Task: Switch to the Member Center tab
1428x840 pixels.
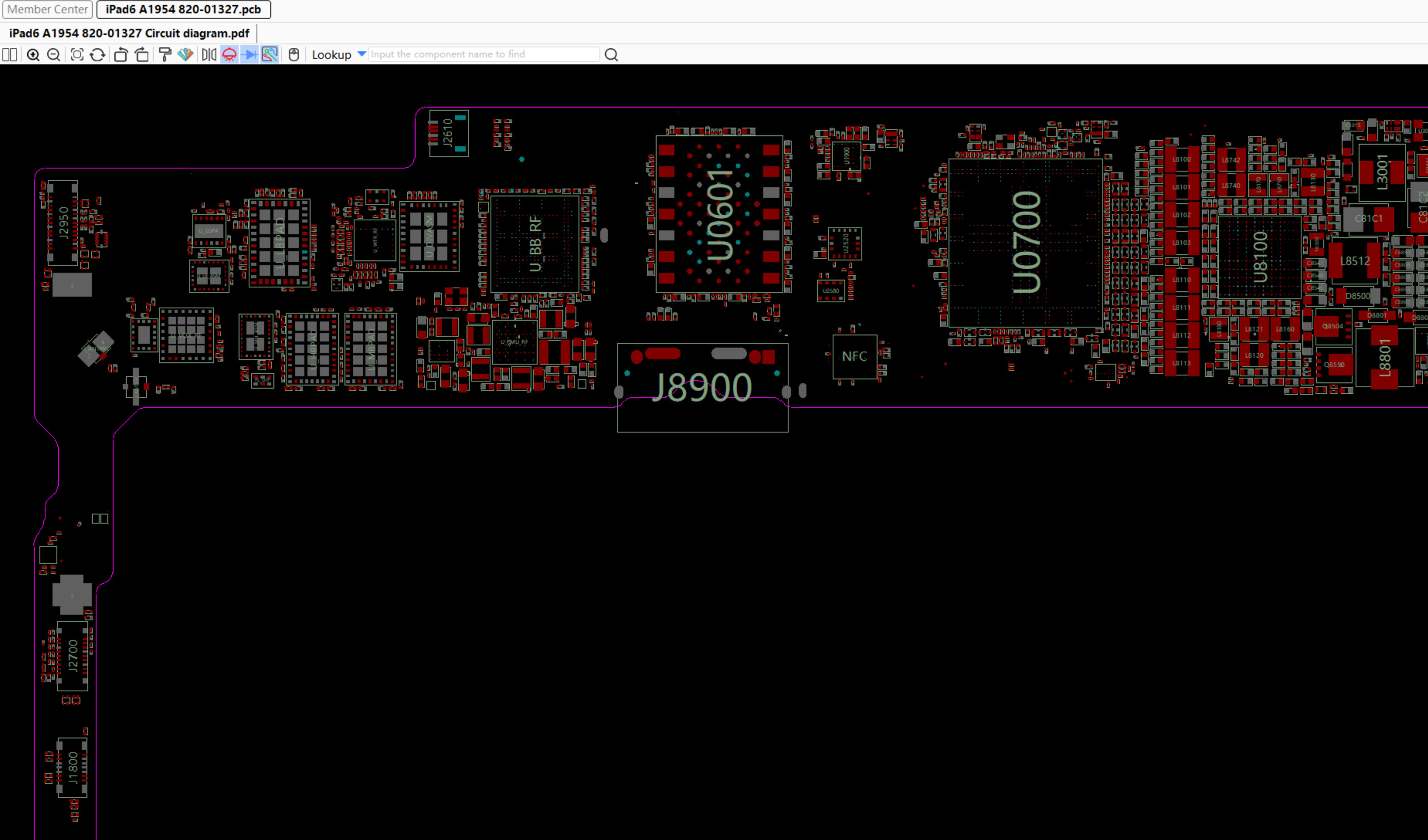Action: 47,10
